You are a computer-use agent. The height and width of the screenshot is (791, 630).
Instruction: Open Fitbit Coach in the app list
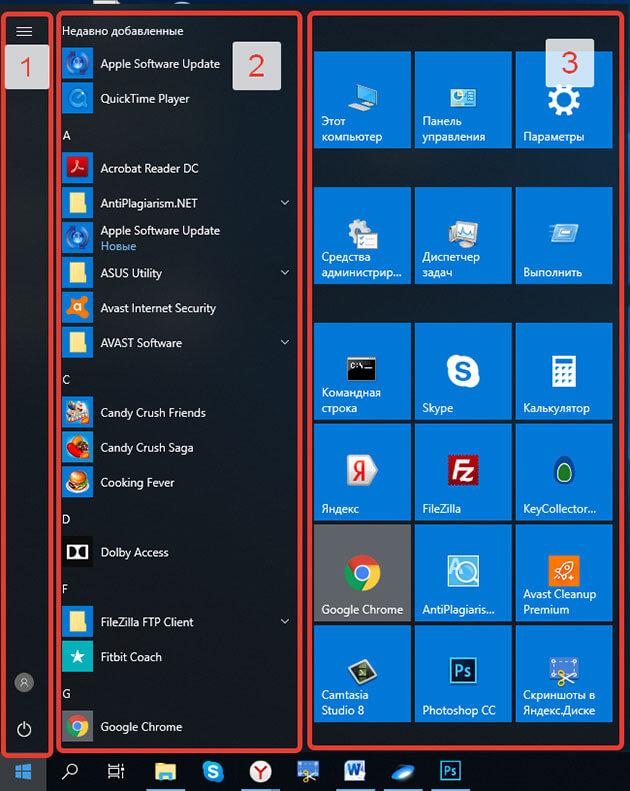click(178, 657)
